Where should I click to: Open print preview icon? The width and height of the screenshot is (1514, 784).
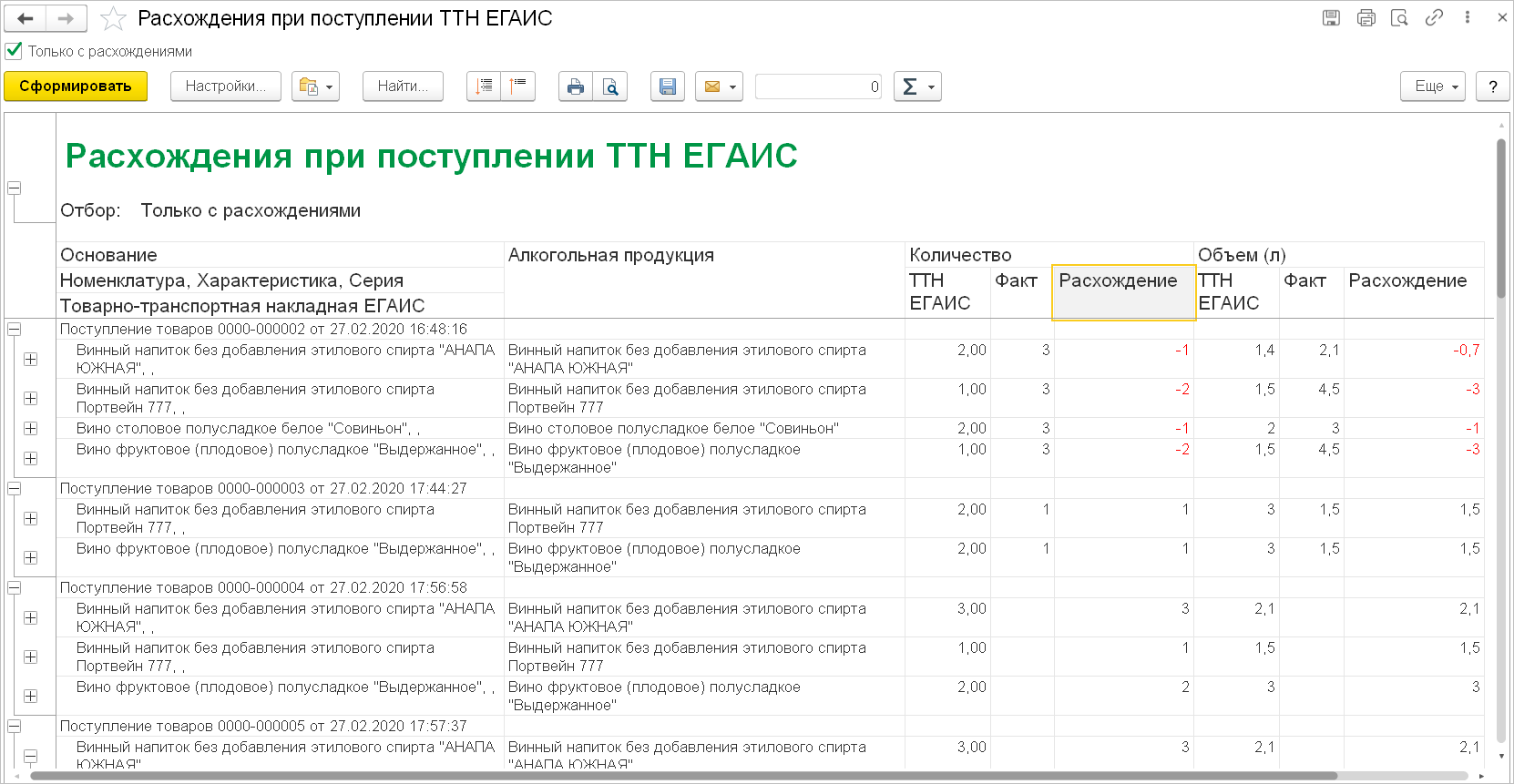[610, 87]
